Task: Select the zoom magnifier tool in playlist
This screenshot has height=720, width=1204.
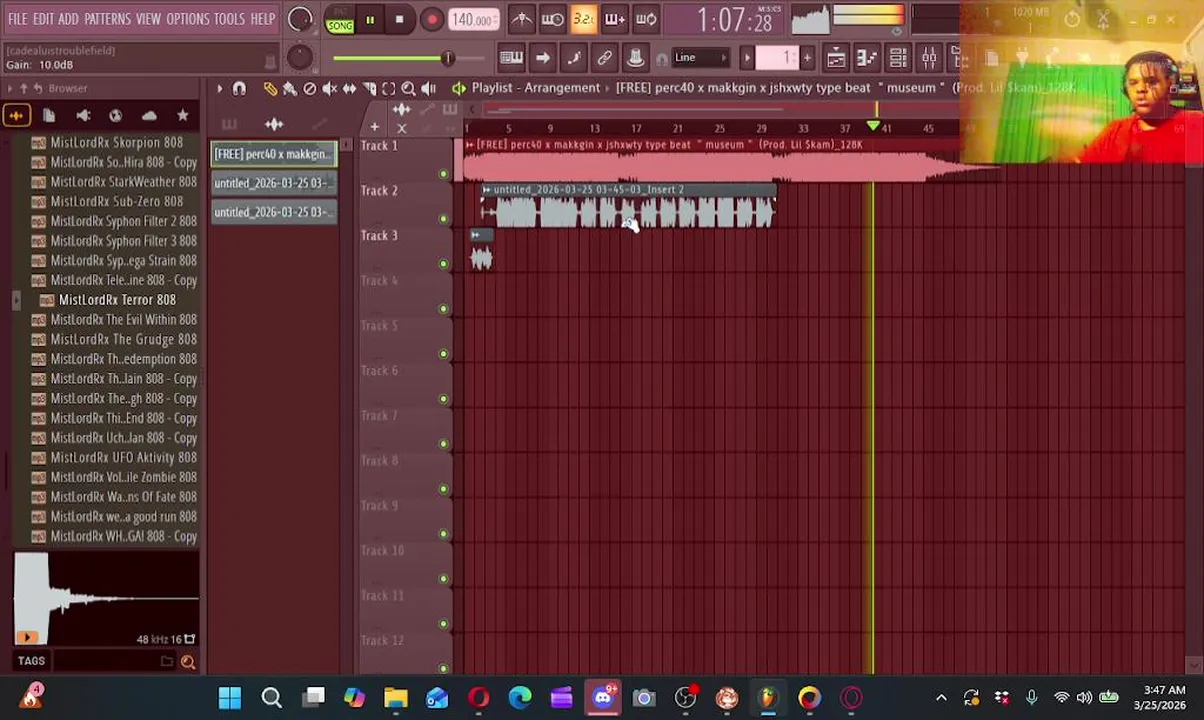Action: pyautogui.click(x=408, y=89)
